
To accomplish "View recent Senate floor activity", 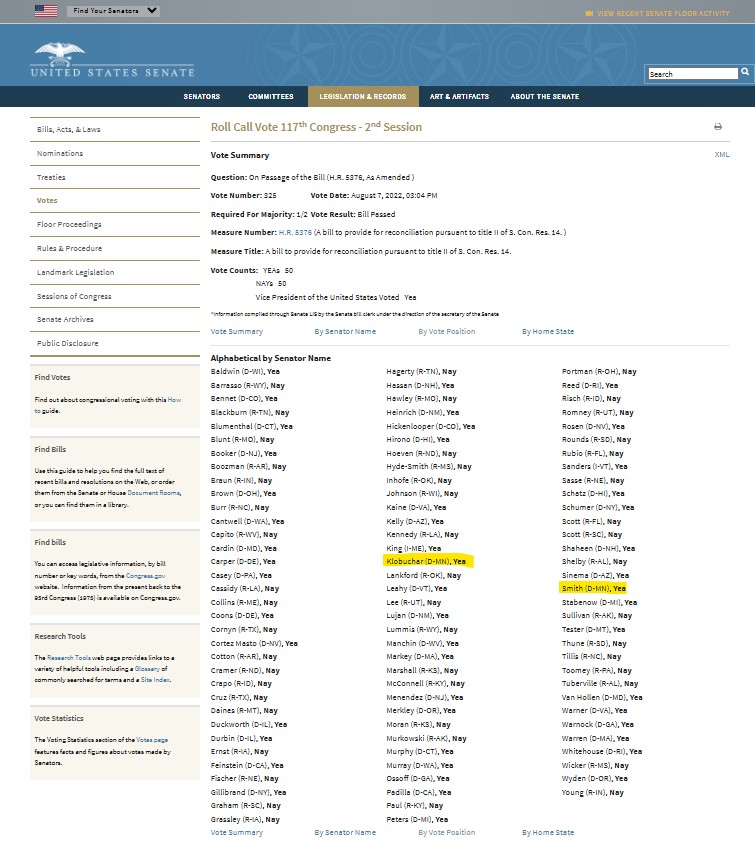I will (671, 13).
